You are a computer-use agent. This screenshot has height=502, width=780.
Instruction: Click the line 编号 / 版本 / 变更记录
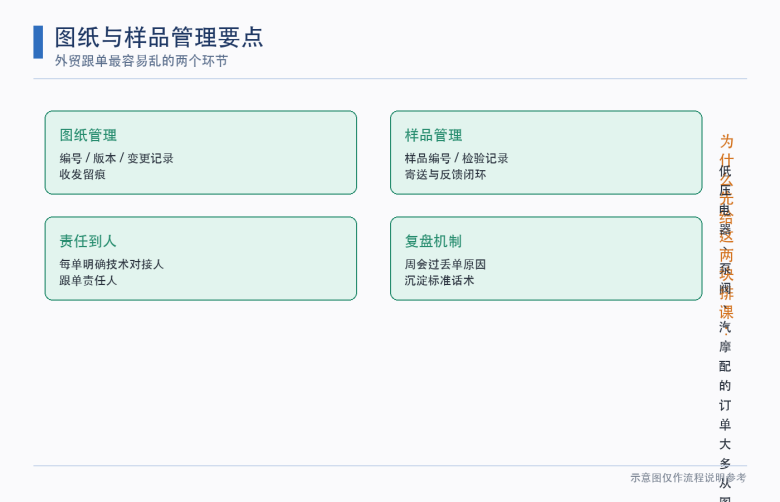click(x=116, y=159)
